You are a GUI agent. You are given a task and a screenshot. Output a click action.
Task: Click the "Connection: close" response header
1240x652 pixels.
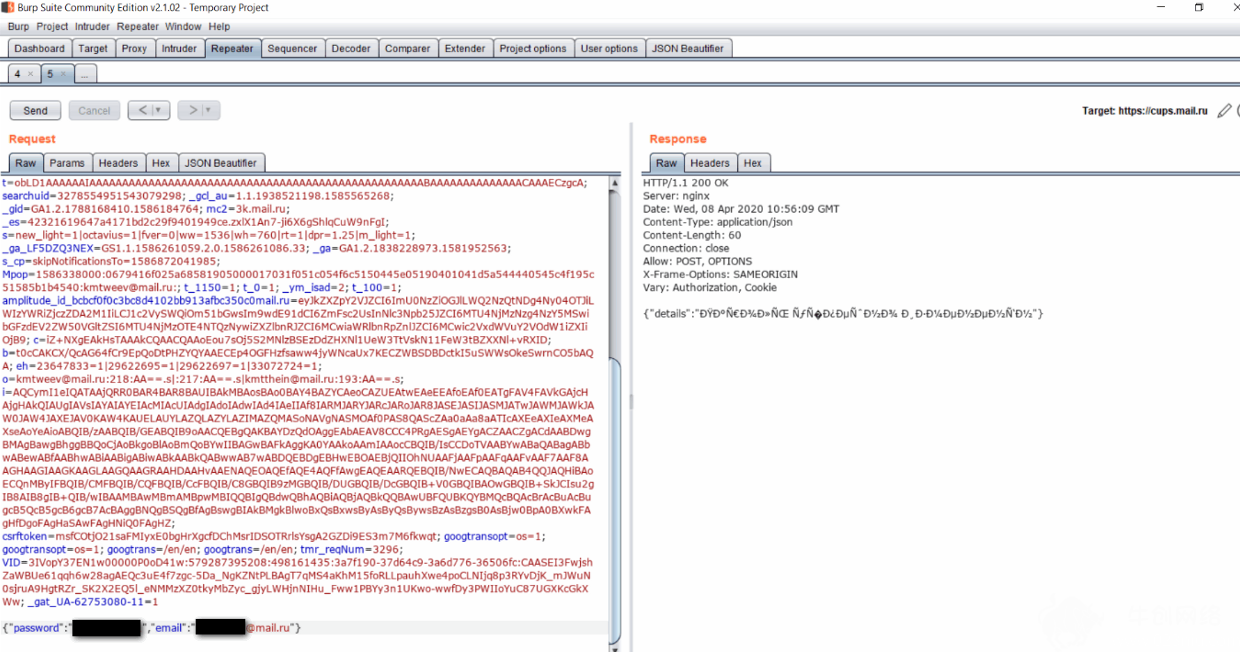(686, 248)
